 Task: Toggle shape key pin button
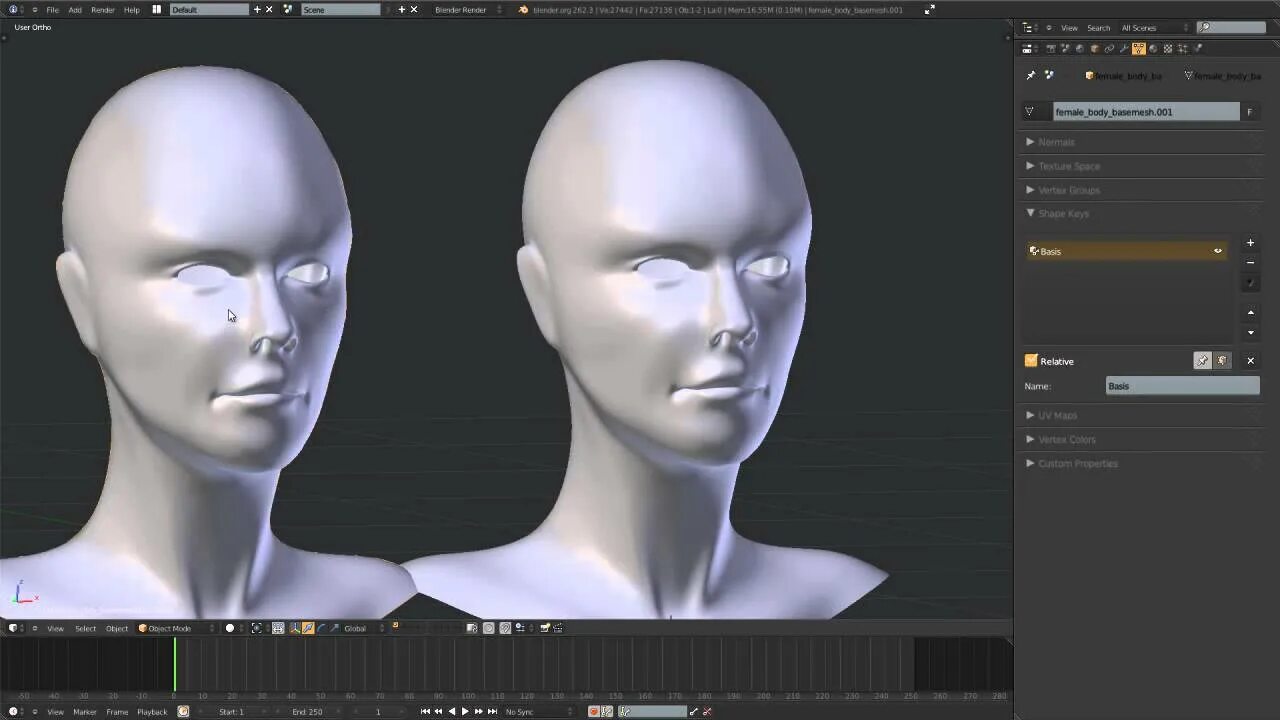coord(1203,361)
